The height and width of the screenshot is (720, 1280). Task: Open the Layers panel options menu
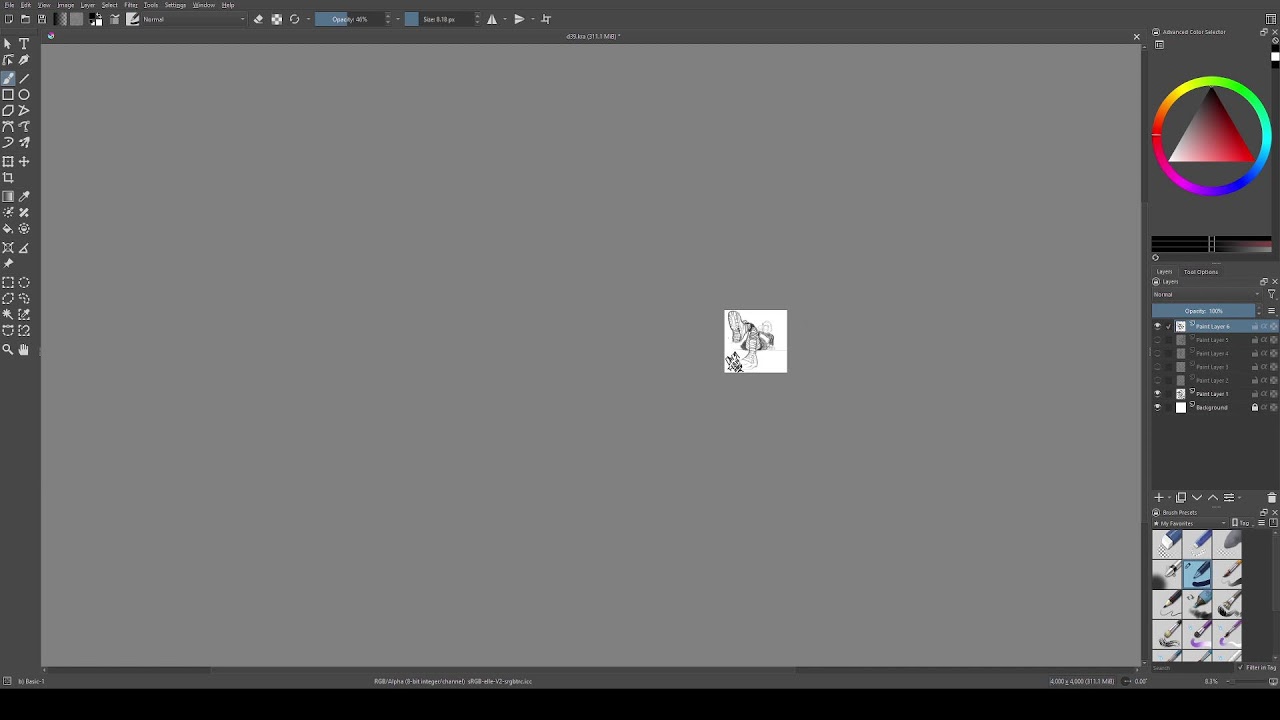pyautogui.click(x=1272, y=311)
